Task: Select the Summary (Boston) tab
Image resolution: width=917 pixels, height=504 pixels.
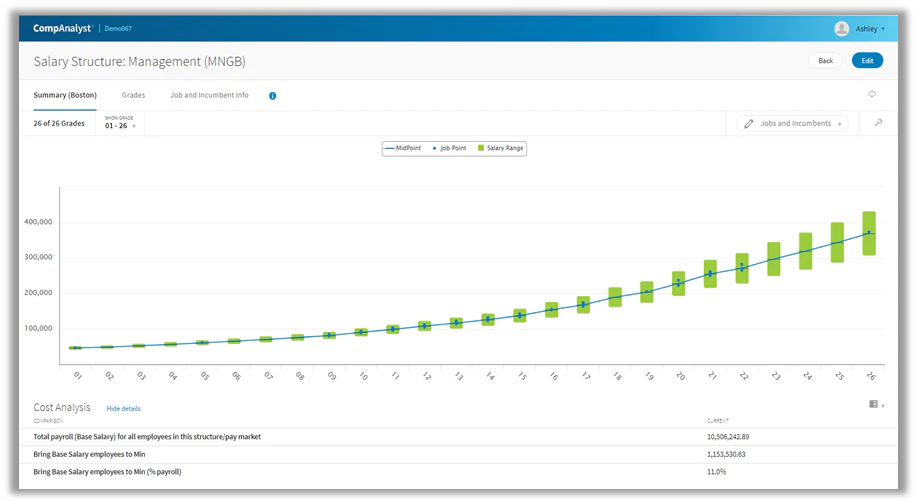Action: [x=65, y=95]
